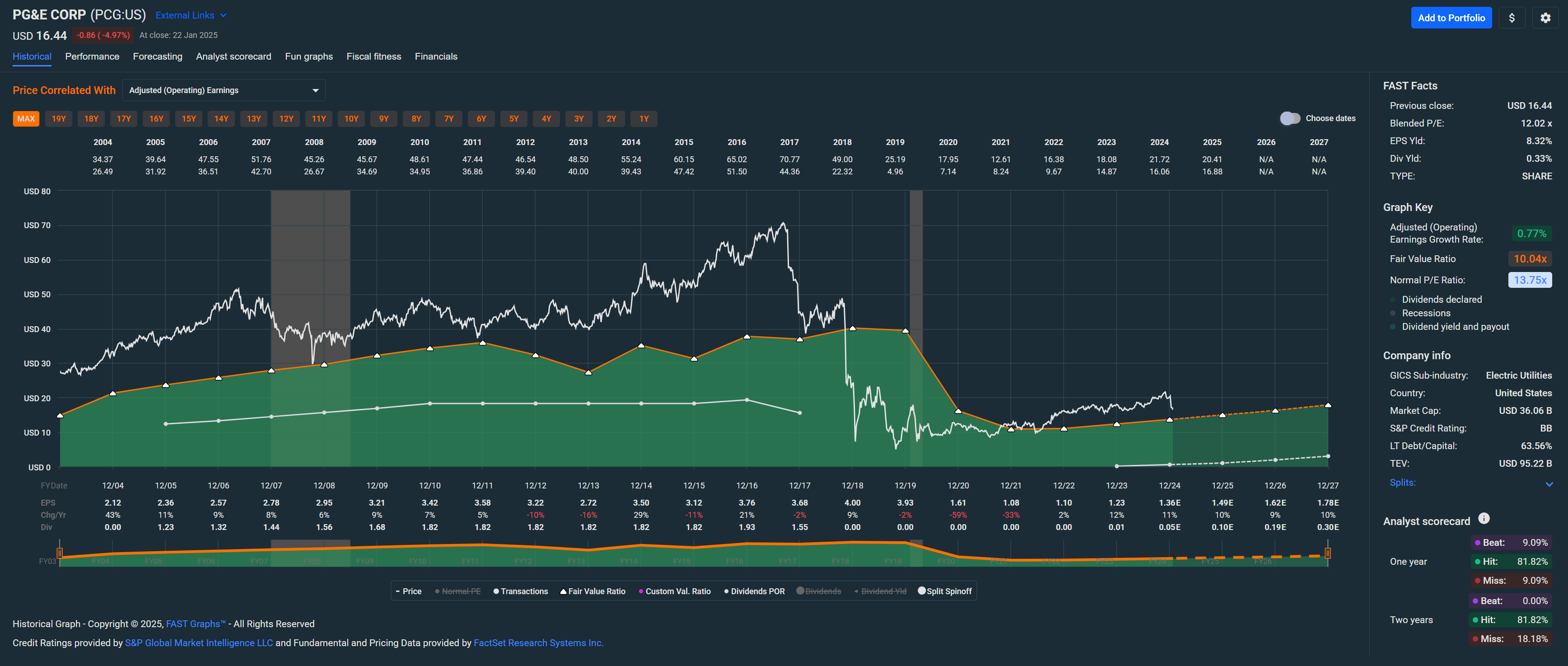Click the mini timeline overview chart
Viewport: 1568px width, 666px height.
693,553
